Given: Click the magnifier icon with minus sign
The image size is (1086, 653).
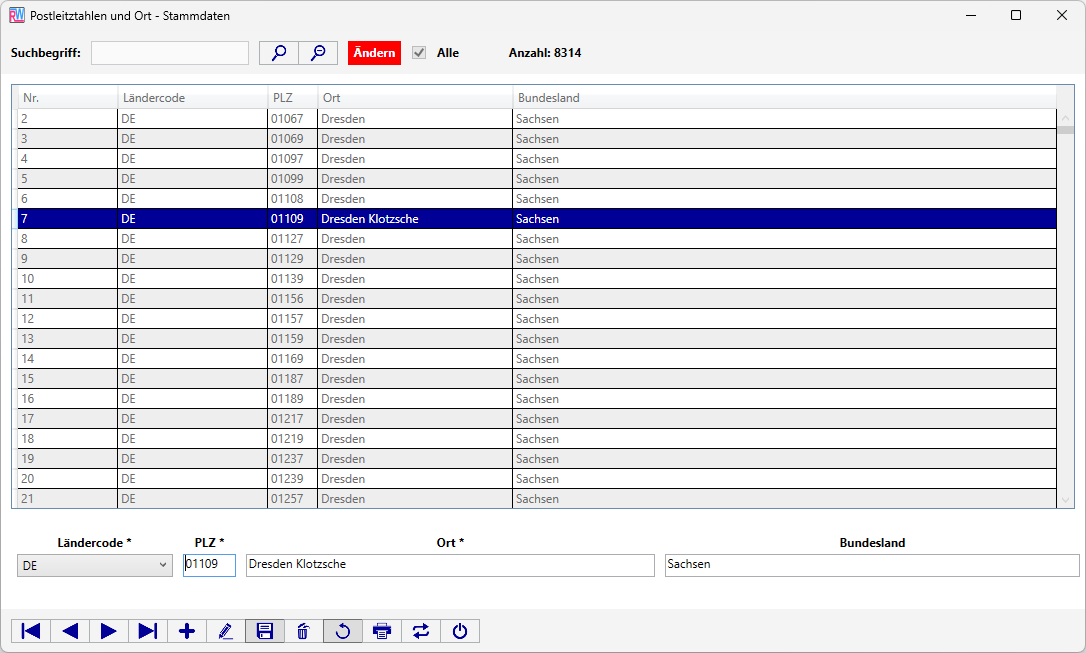Looking at the screenshot, I should [318, 53].
